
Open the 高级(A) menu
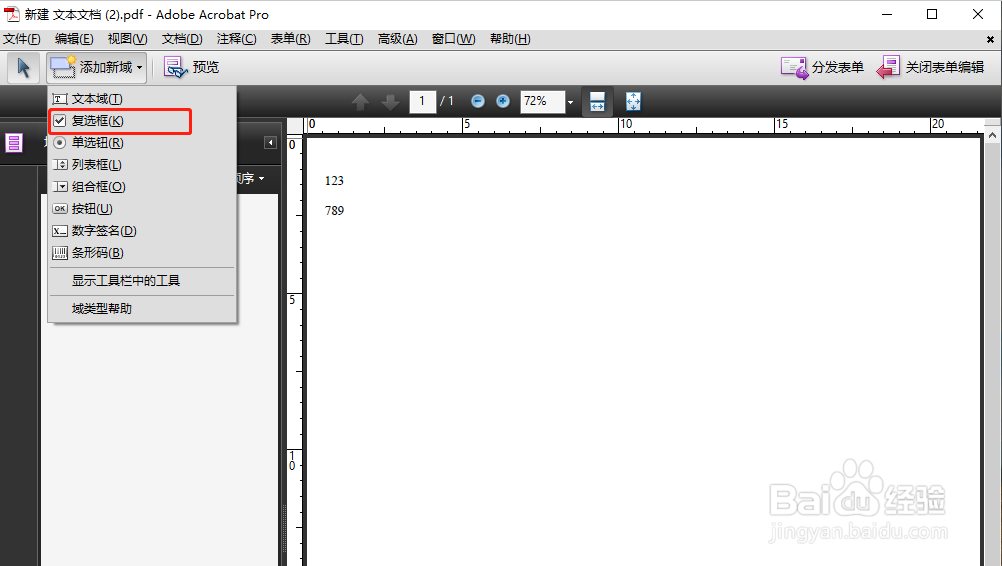(397, 39)
